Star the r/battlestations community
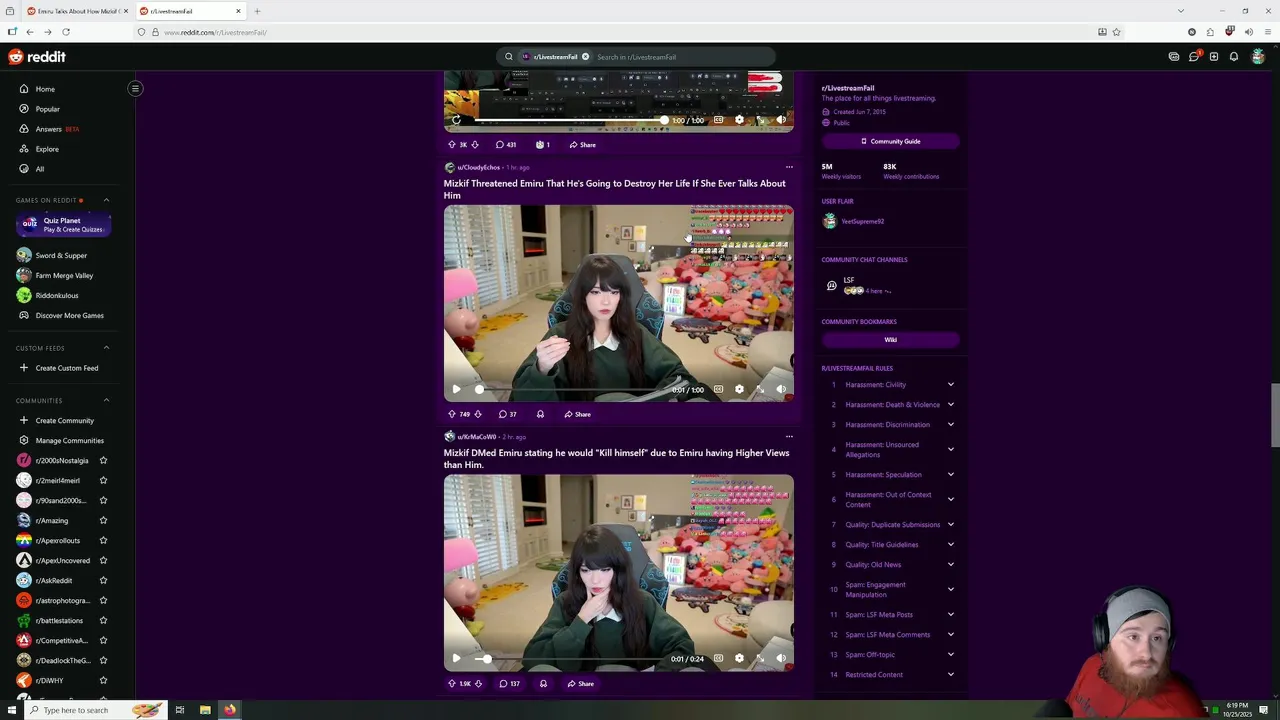 pos(103,620)
